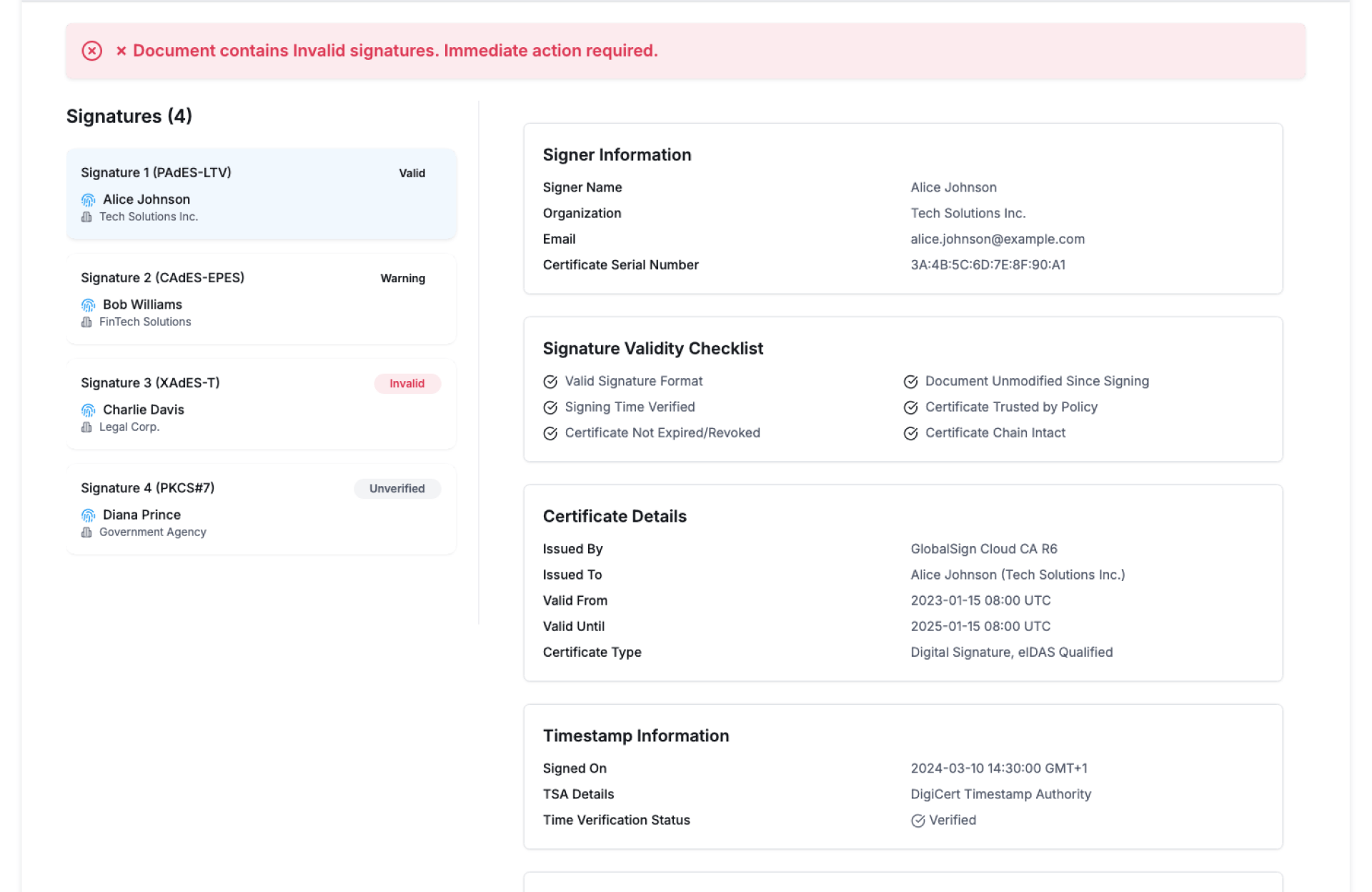Click Diana Prince's fingerprint icon
This screenshot has height=892, width=1372.
point(88,515)
